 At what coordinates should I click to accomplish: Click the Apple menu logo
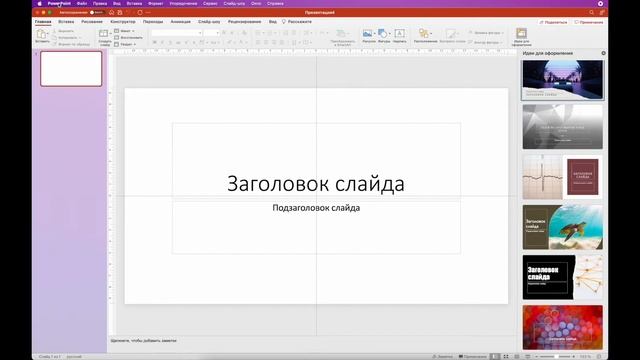40,3
